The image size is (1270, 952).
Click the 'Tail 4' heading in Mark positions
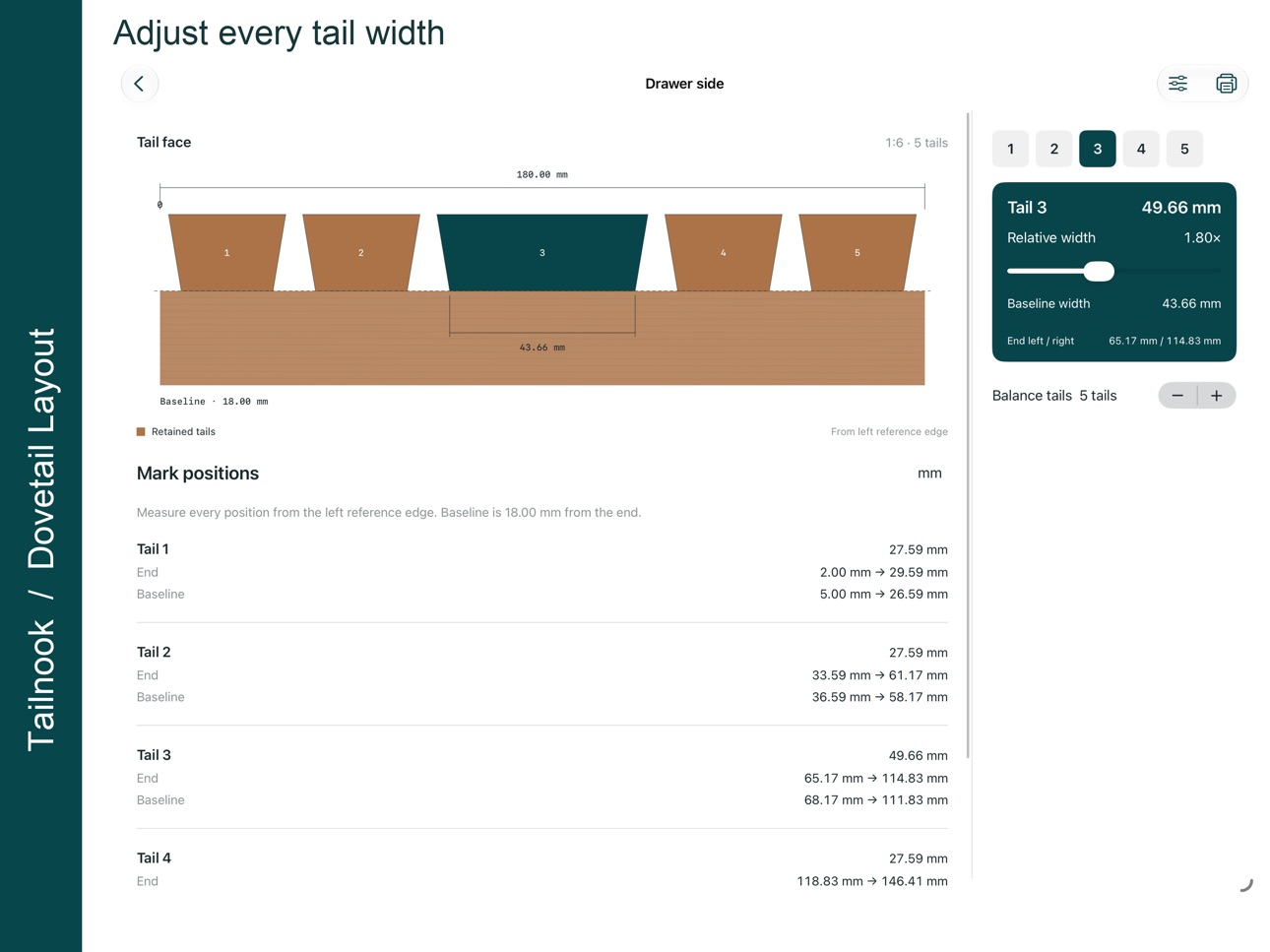(x=154, y=858)
